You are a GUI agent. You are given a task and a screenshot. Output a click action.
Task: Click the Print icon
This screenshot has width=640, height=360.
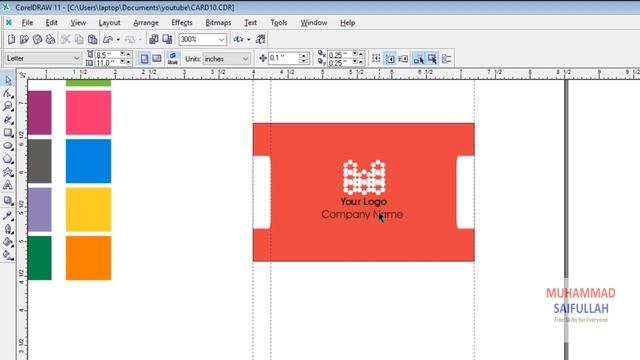(x=51, y=39)
